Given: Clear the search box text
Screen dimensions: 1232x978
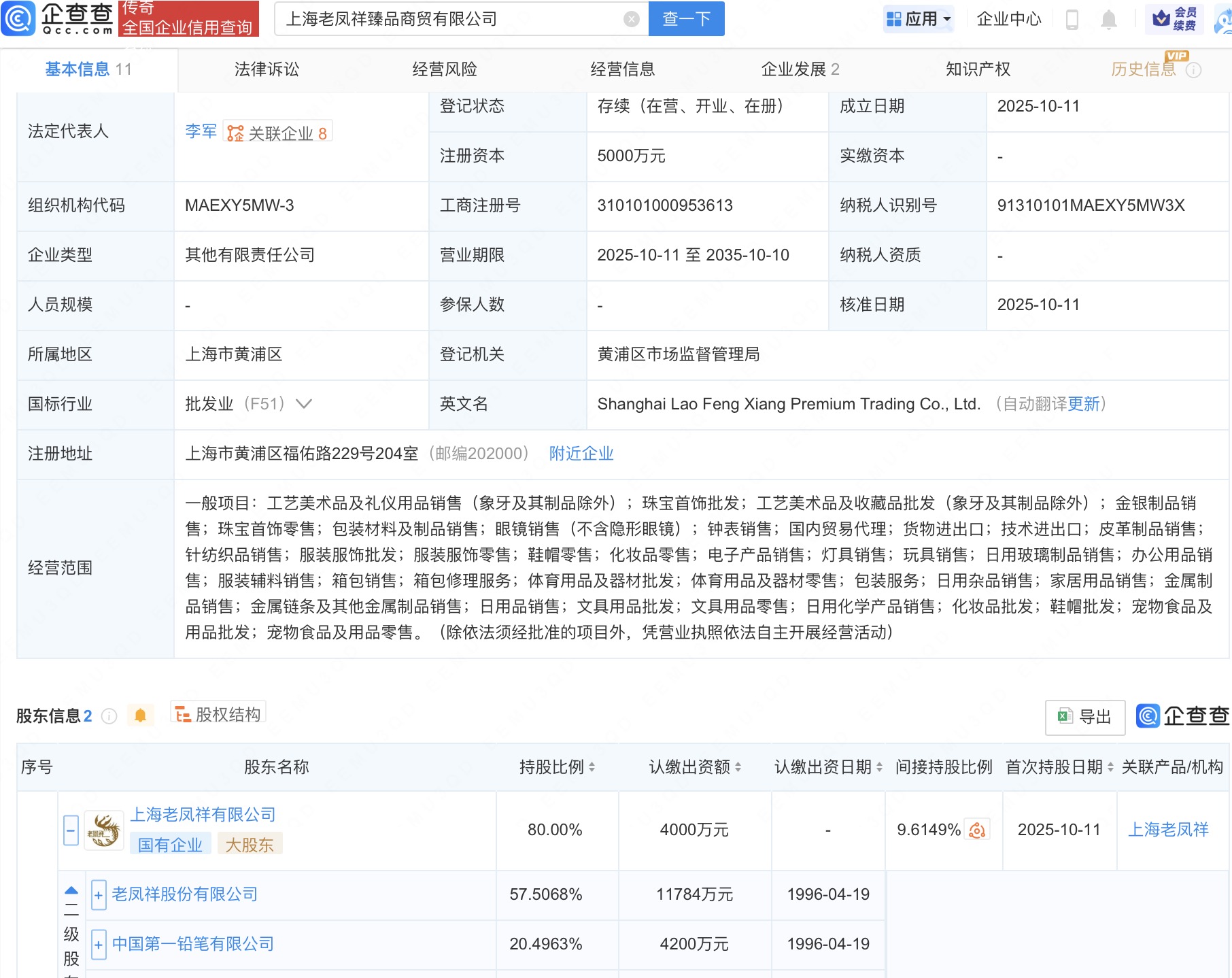Looking at the screenshot, I should [631, 19].
